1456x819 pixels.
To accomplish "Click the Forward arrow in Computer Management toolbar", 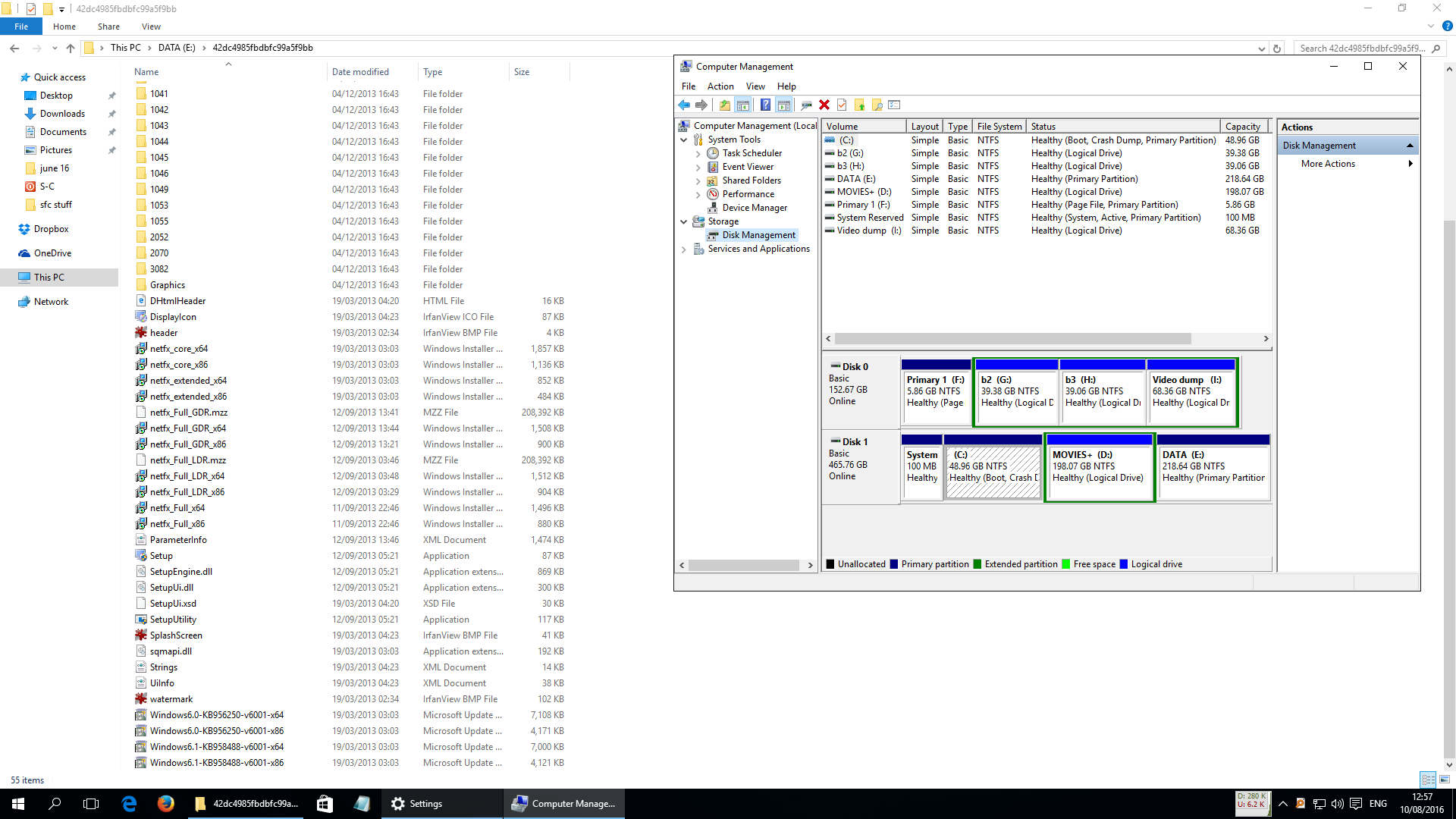I will click(x=701, y=105).
